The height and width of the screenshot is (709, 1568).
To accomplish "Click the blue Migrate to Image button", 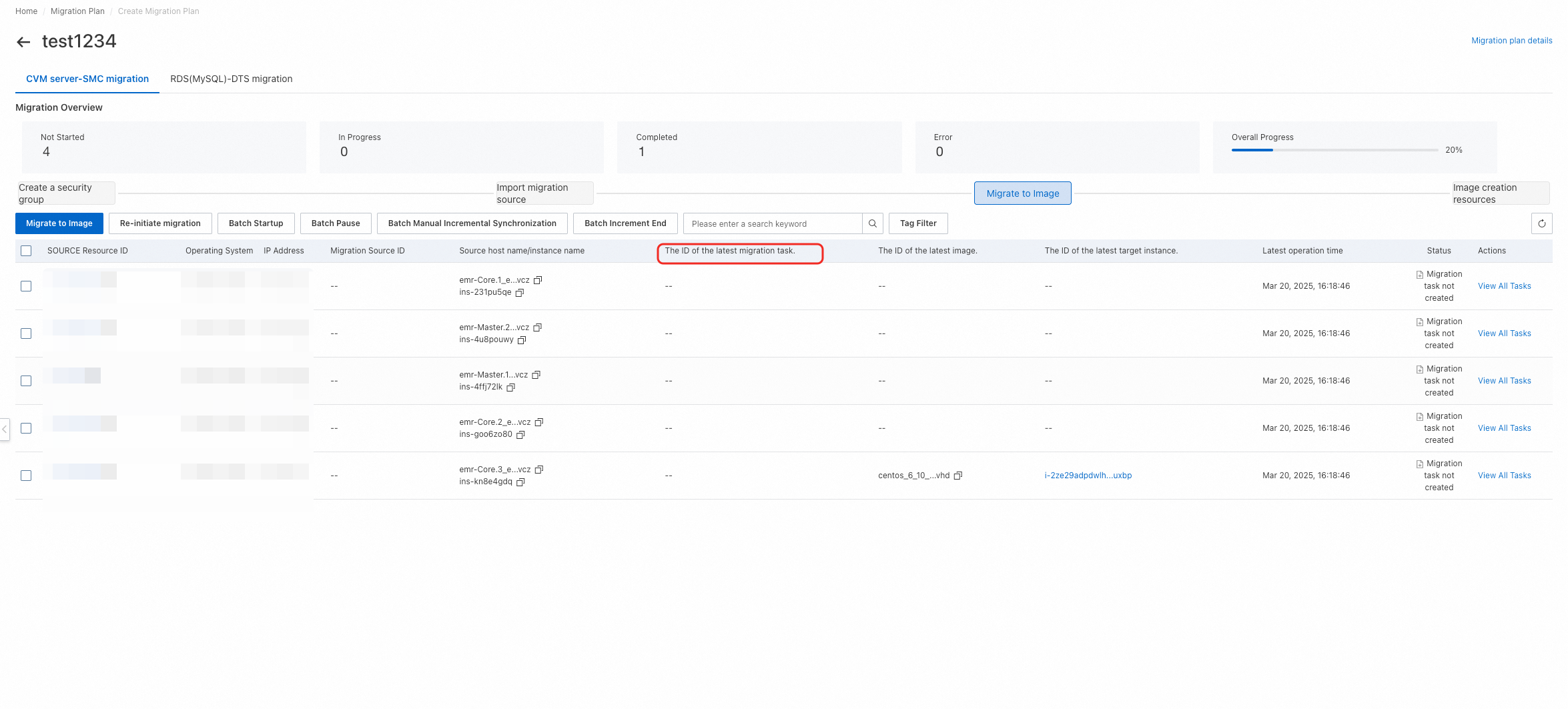I will coord(59,223).
